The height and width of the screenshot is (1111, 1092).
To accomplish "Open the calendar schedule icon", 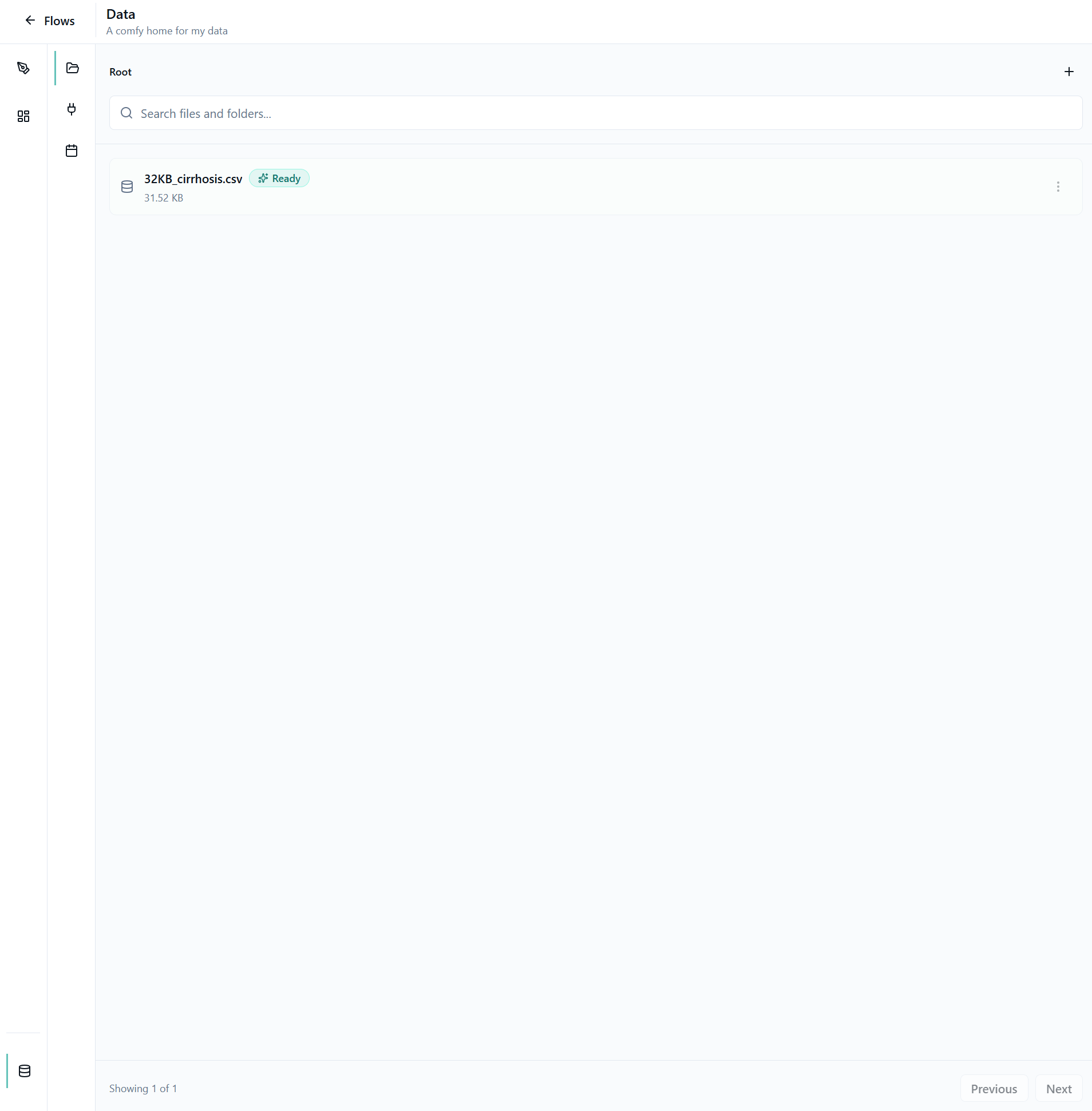I will (x=72, y=151).
